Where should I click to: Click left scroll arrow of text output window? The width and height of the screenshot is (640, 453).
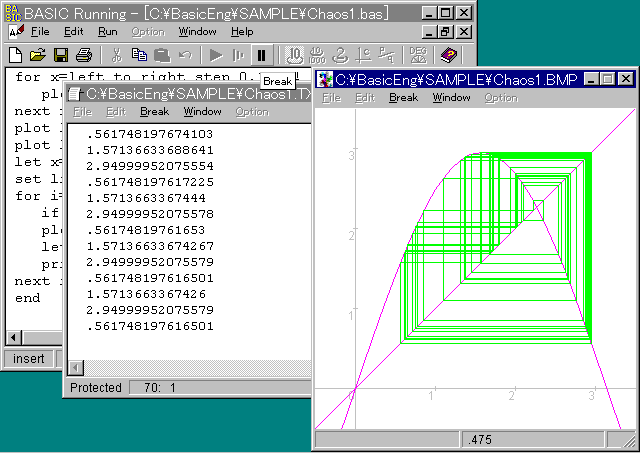point(74,370)
